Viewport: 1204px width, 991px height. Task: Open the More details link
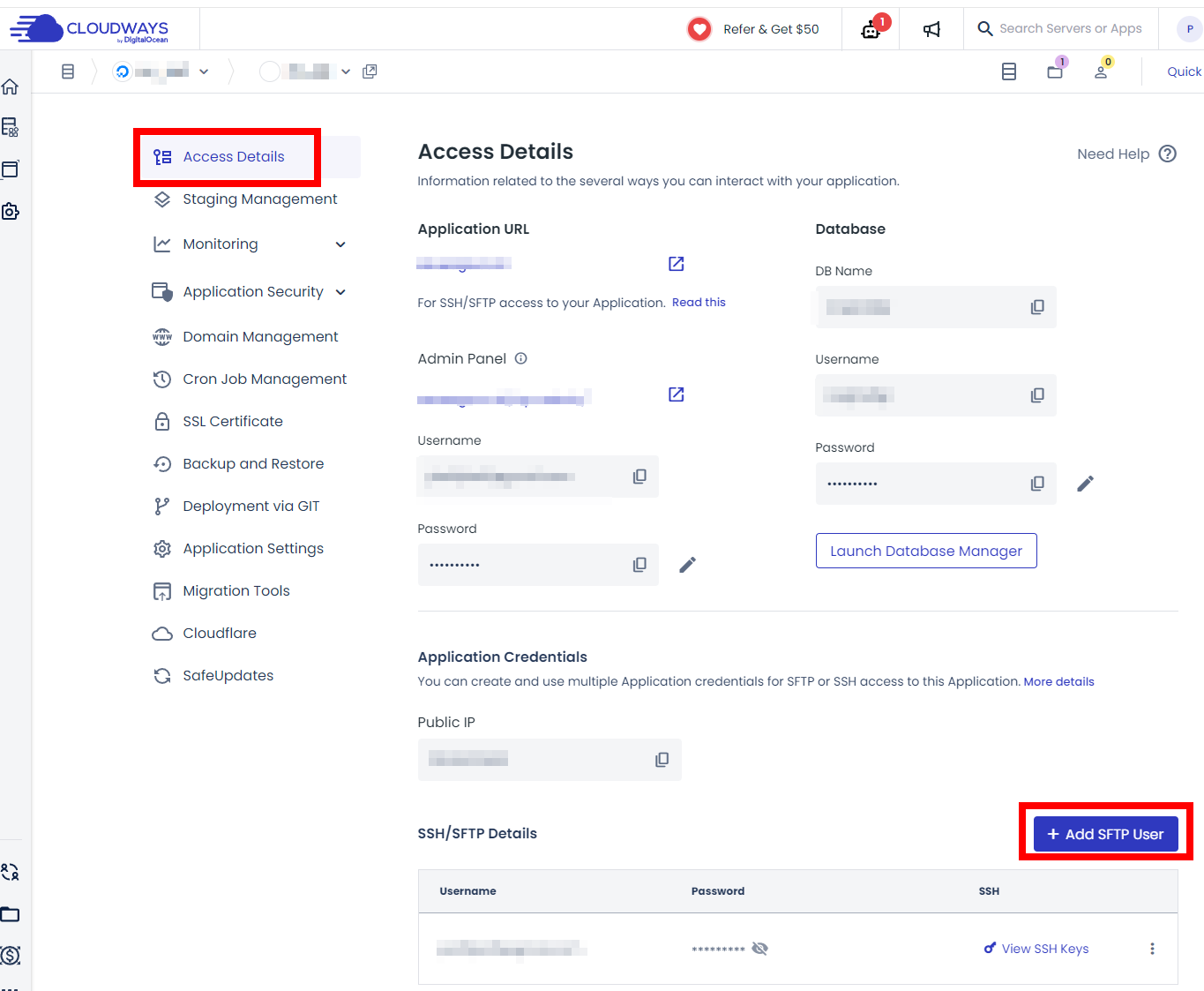point(1058,681)
